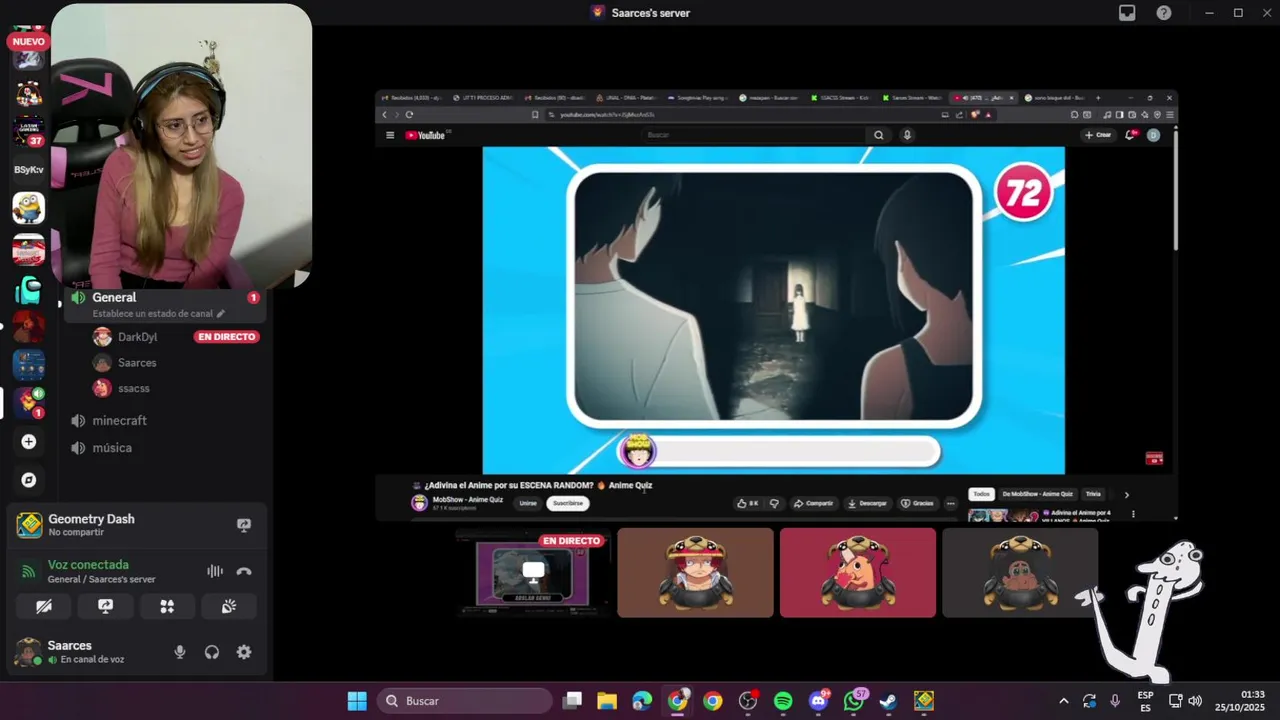Click the Descargar button
1280x720 pixels.
(x=866, y=503)
